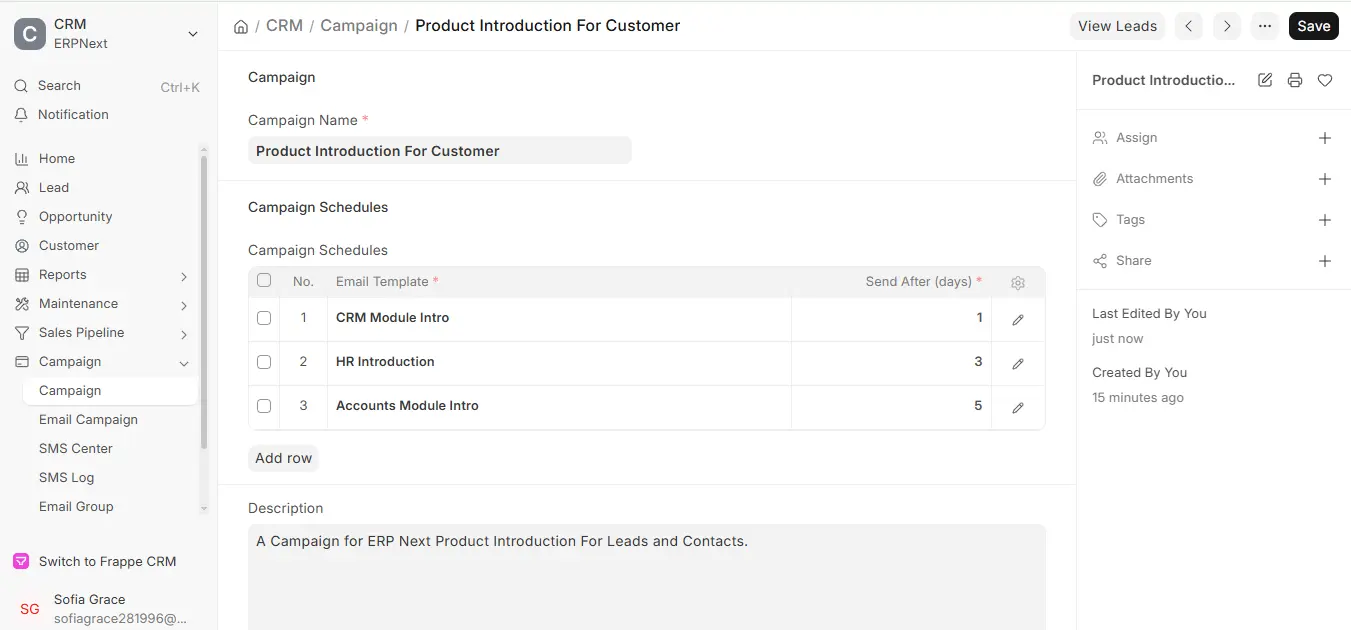
Task: Open the CRM workspace switcher dropdown
Action: (193, 34)
